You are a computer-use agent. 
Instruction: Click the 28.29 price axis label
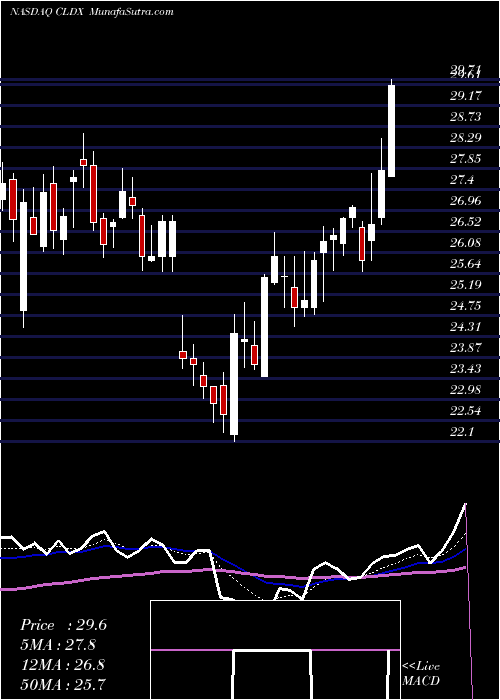466,138
